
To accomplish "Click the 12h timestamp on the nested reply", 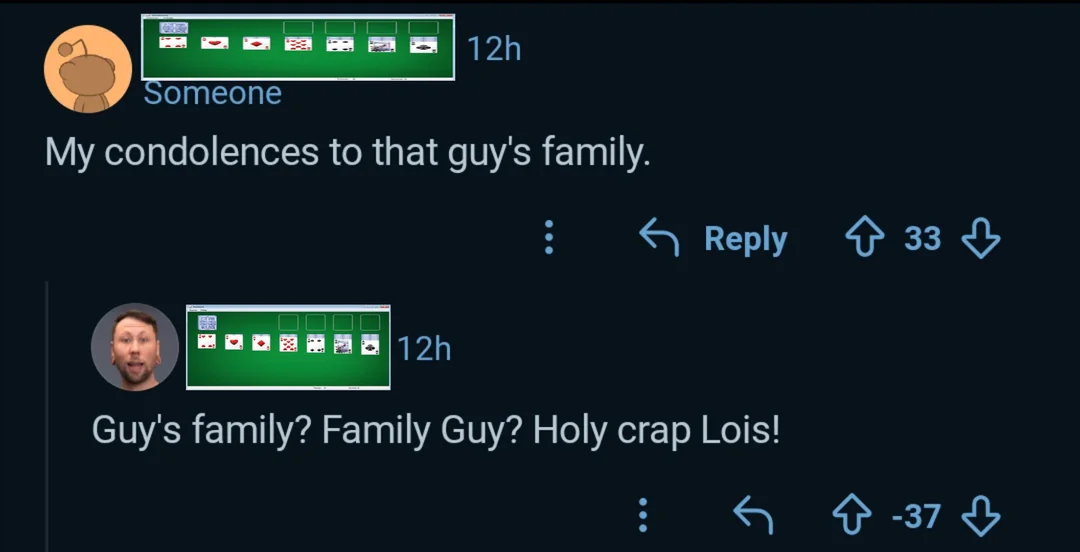I will point(424,348).
